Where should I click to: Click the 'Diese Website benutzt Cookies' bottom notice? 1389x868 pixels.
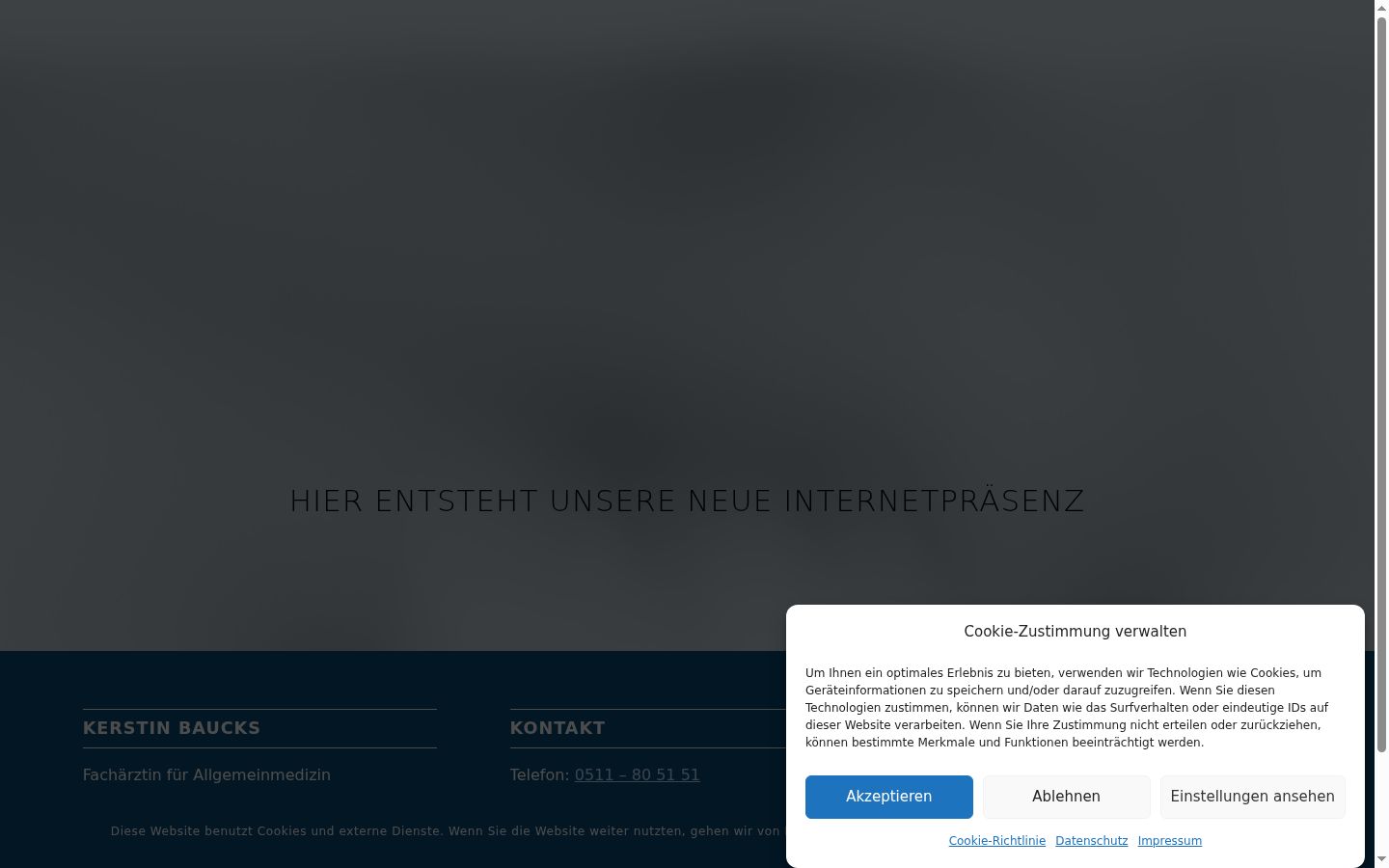(448, 831)
